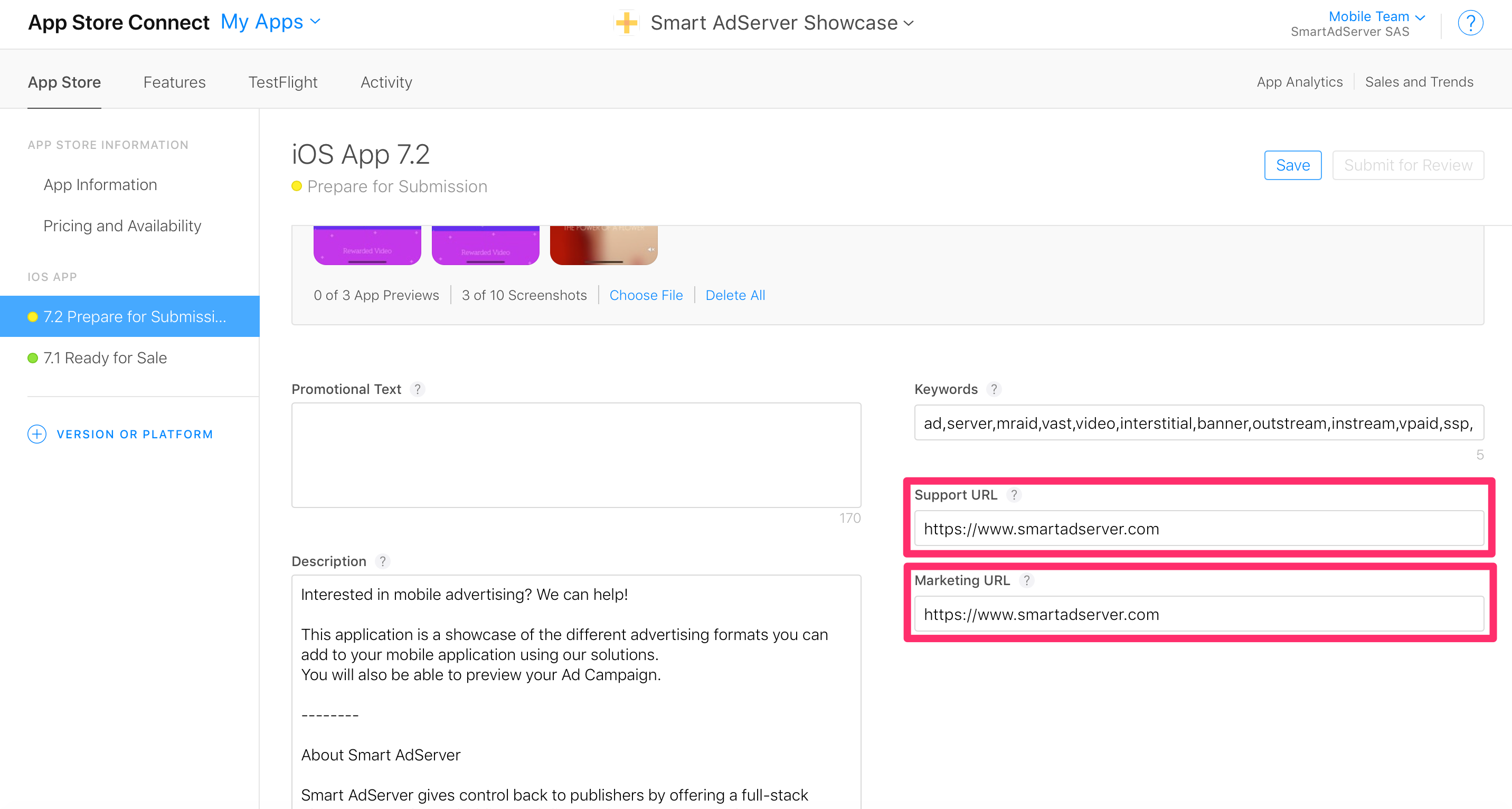Click the Support URL help icon
This screenshot has width=1512, height=809.
pos(1014,495)
